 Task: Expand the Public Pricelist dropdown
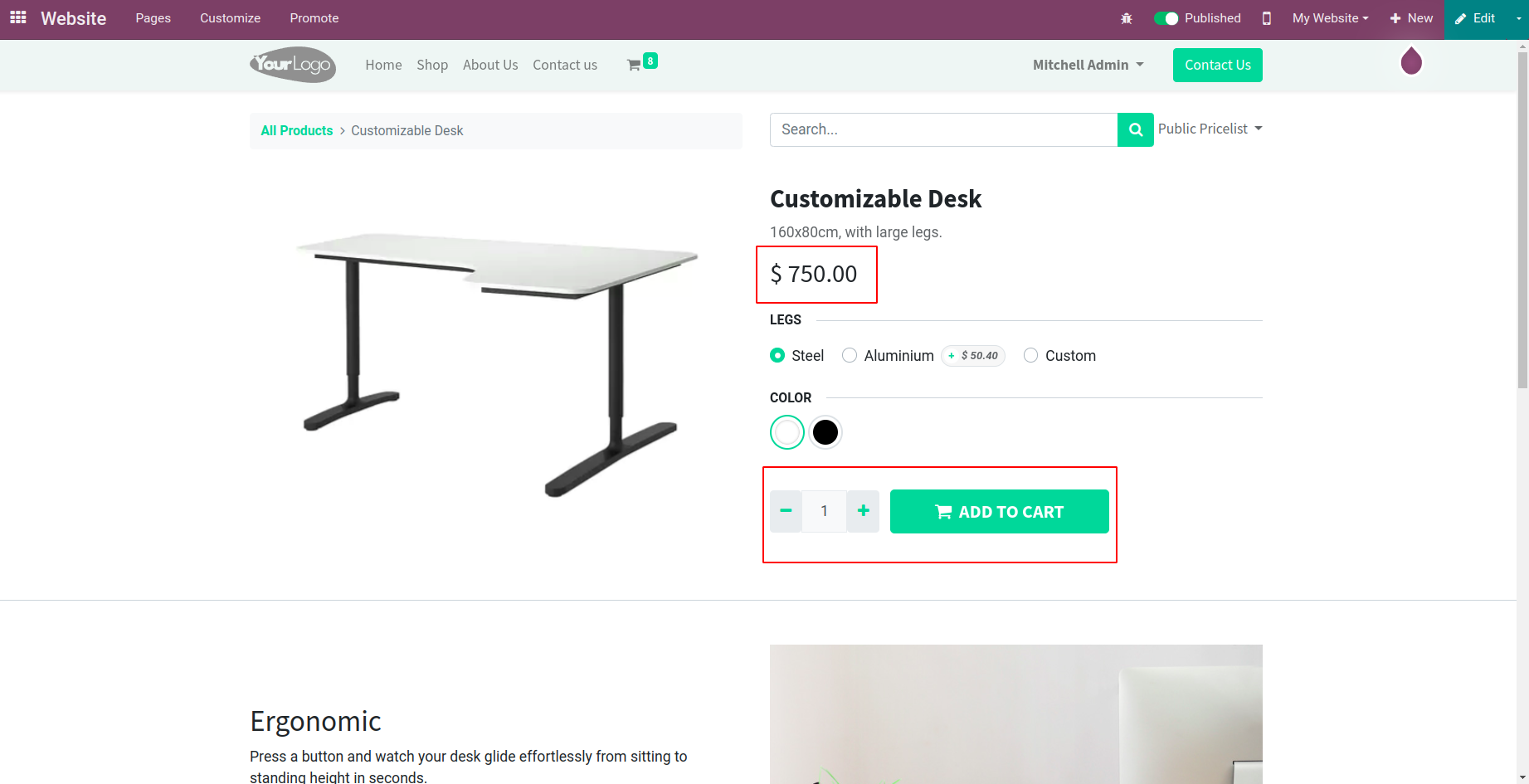pyautogui.click(x=1210, y=129)
